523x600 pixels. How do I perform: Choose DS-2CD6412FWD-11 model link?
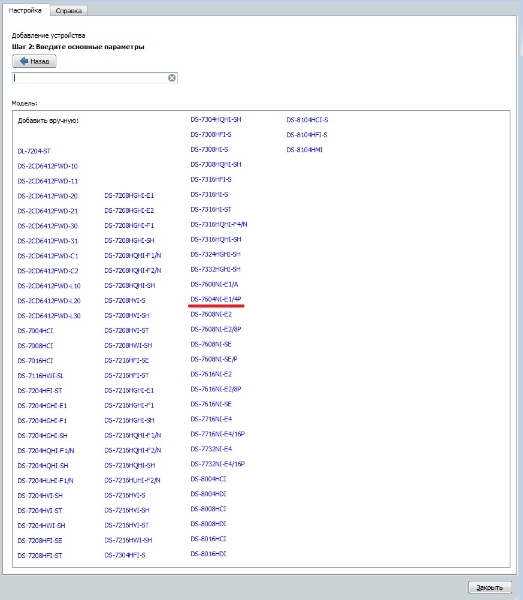click(47, 181)
